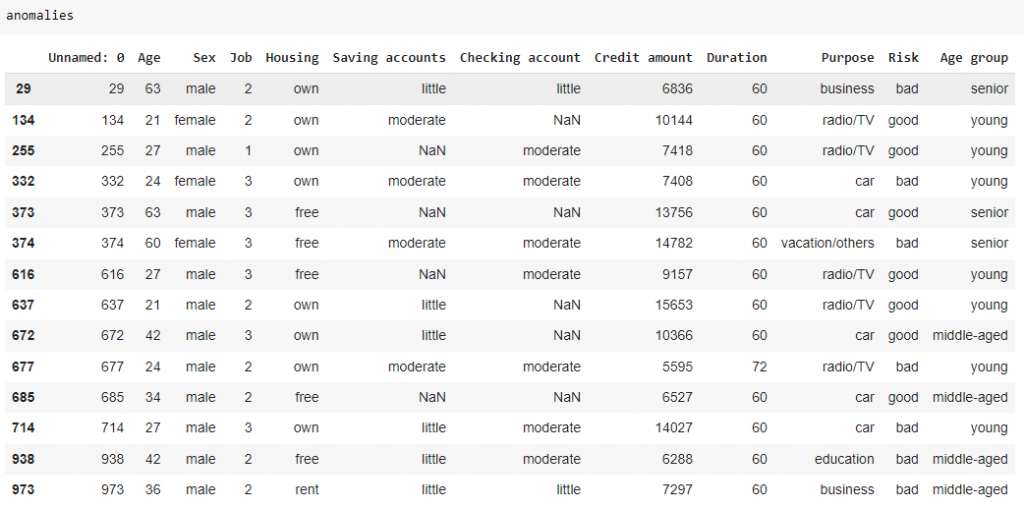The width and height of the screenshot is (1024, 508).
Task: Select the bold row index label 616
Action: pyautogui.click(x=23, y=274)
